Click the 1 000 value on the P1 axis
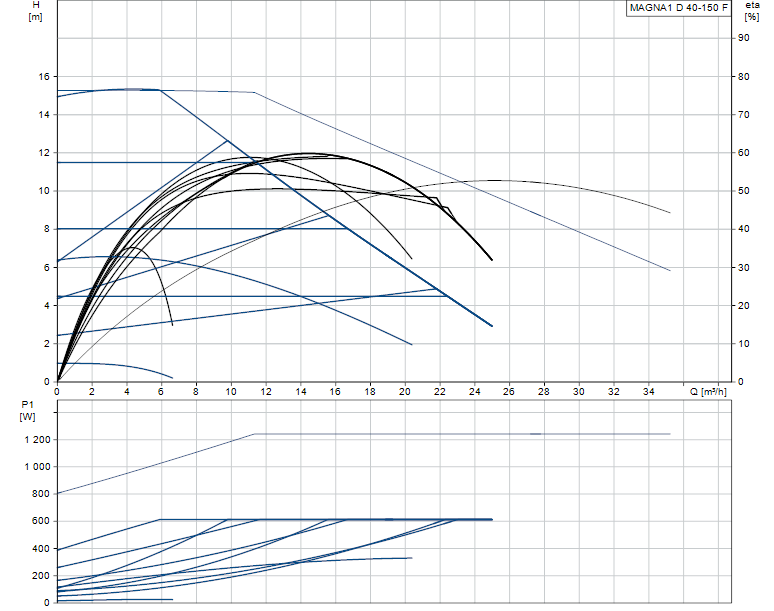The height and width of the screenshot is (611, 774). (x=38, y=467)
